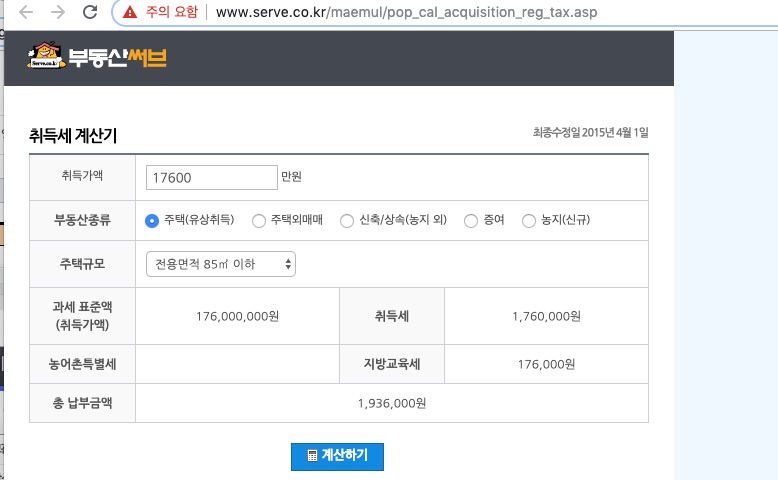
Task: Select the 만원 unit label
Action: coord(291,176)
